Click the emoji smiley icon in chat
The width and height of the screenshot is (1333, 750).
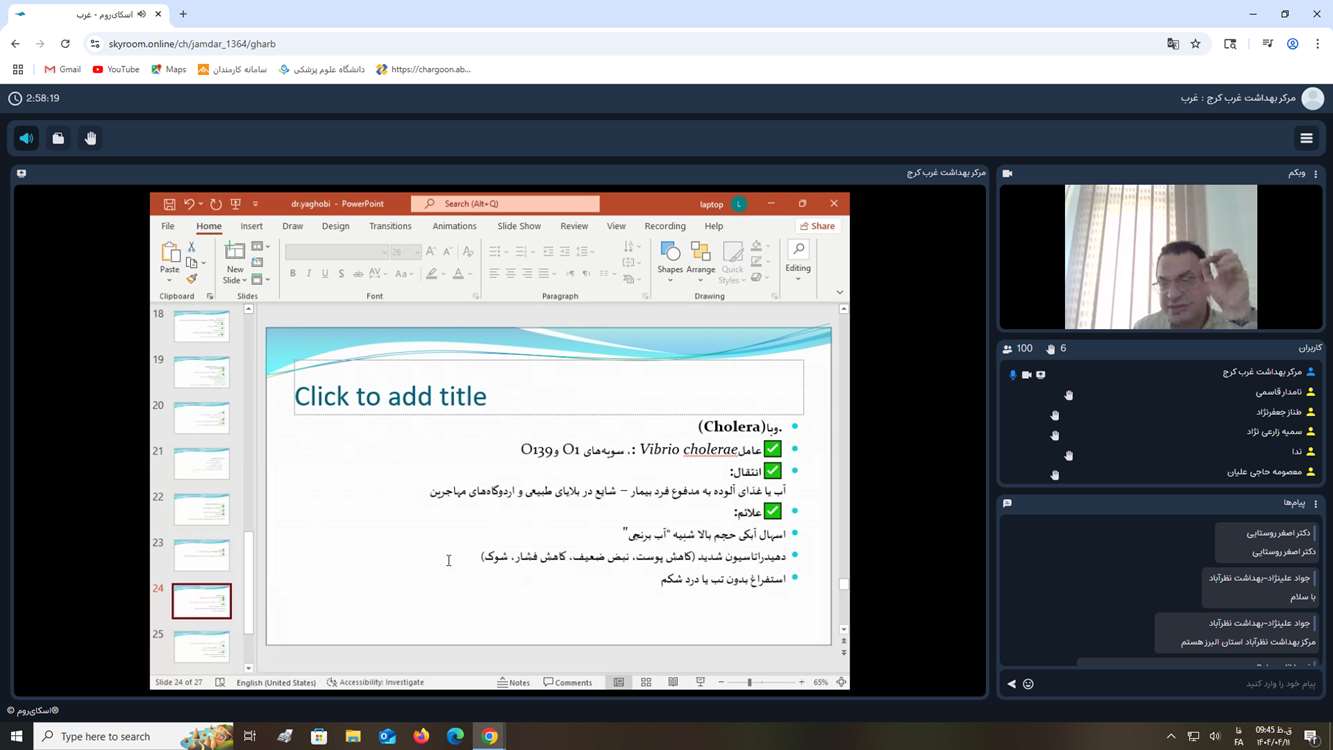1028,684
